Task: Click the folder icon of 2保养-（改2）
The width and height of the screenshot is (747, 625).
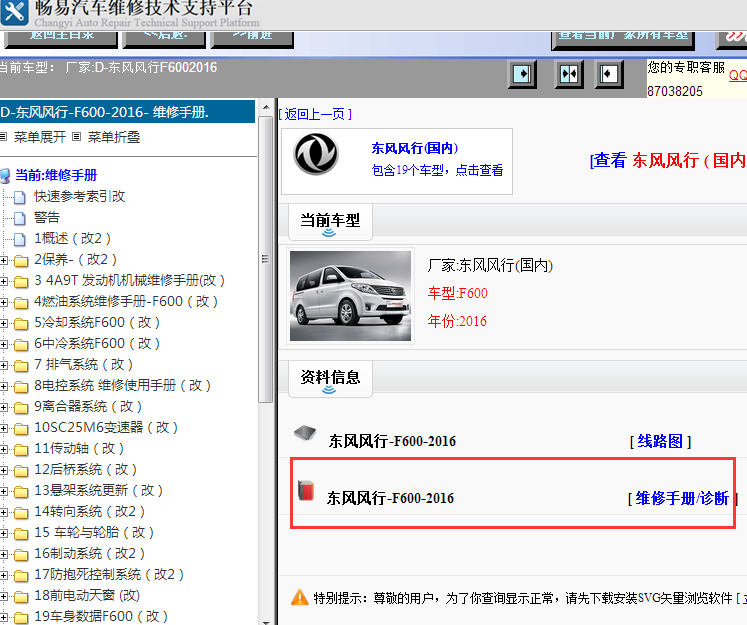Action: tap(20, 261)
